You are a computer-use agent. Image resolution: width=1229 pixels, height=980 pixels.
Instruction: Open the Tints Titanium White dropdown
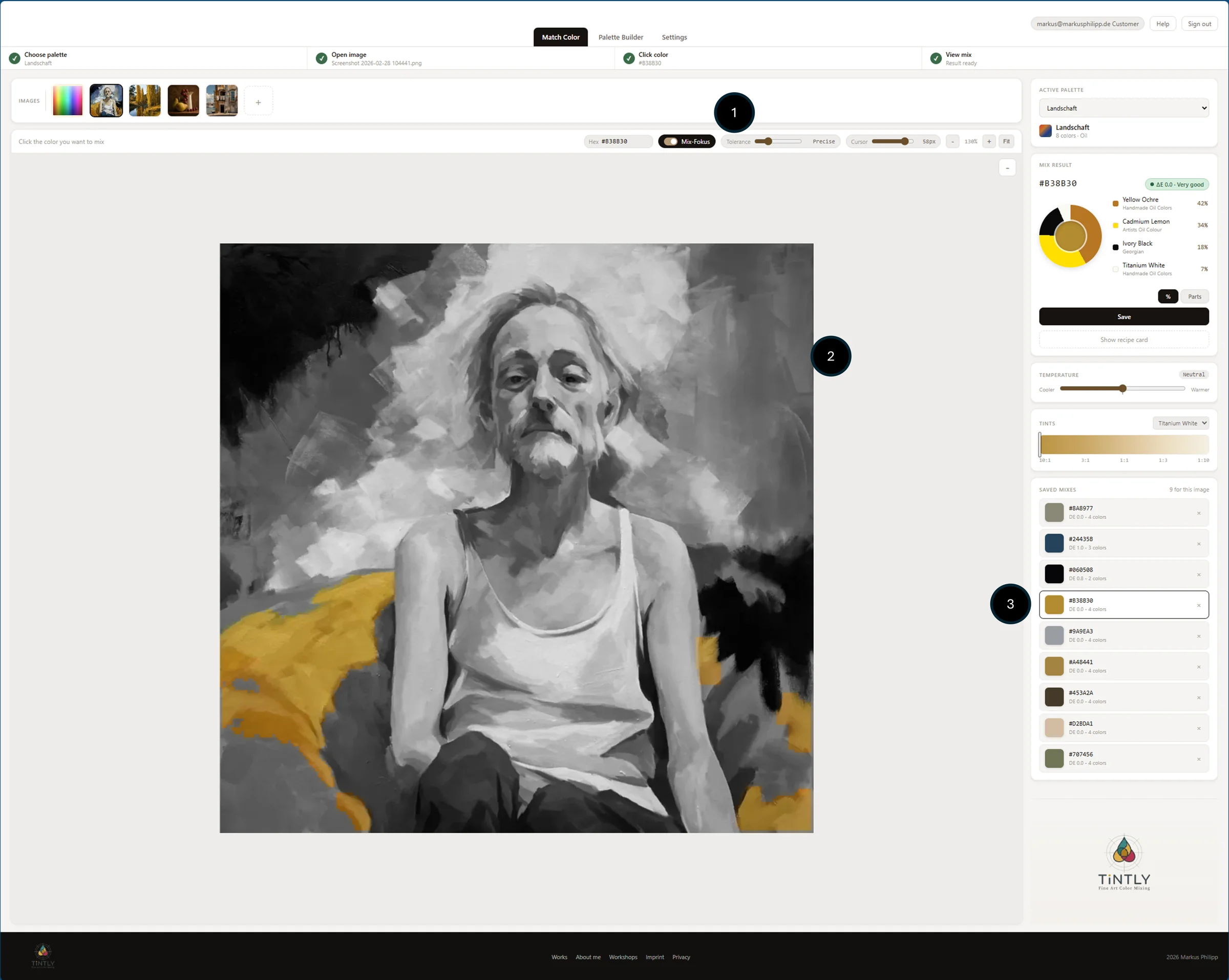(x=1180, y=423)
